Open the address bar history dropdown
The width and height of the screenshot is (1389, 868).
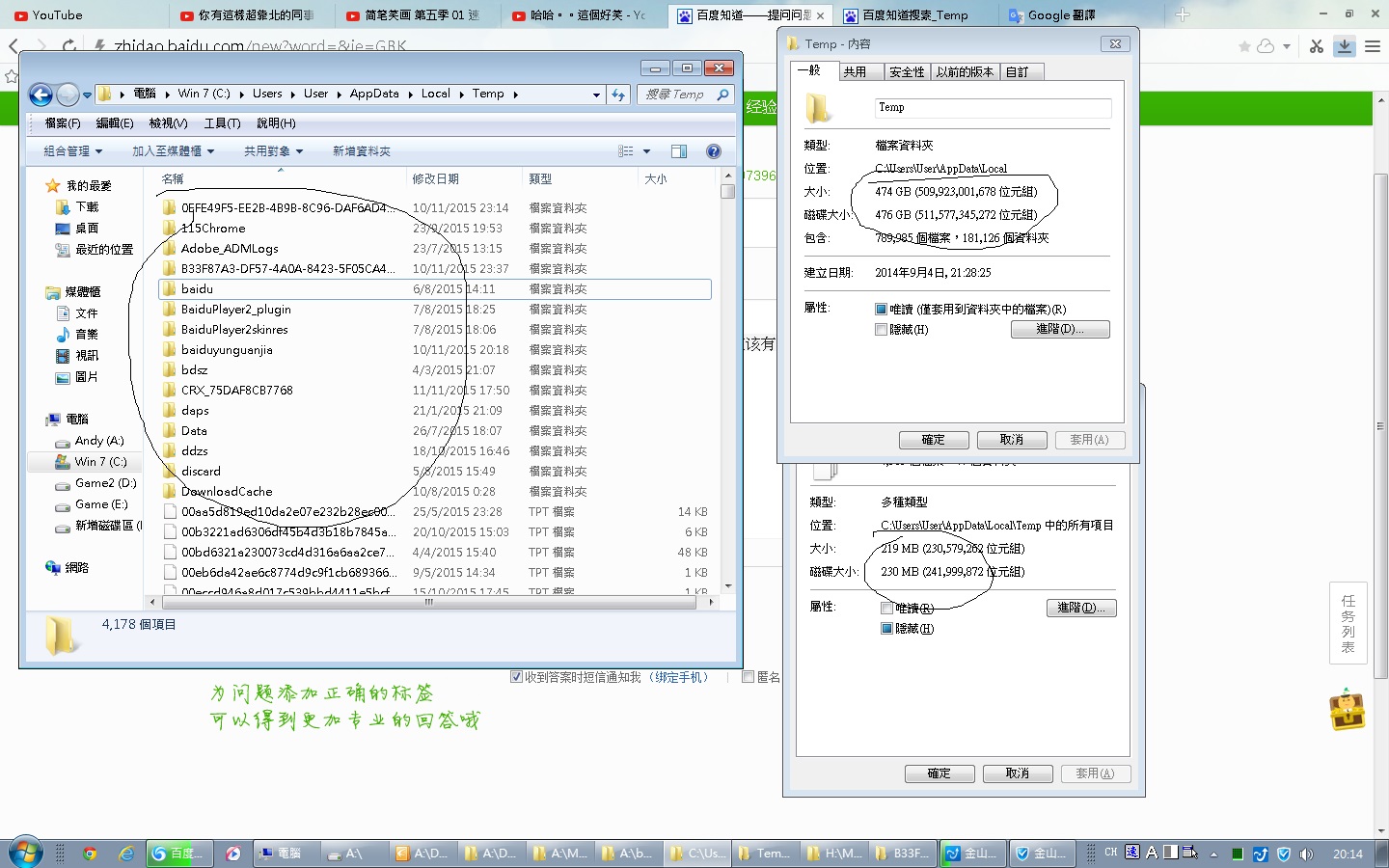(x=596, y=95)
